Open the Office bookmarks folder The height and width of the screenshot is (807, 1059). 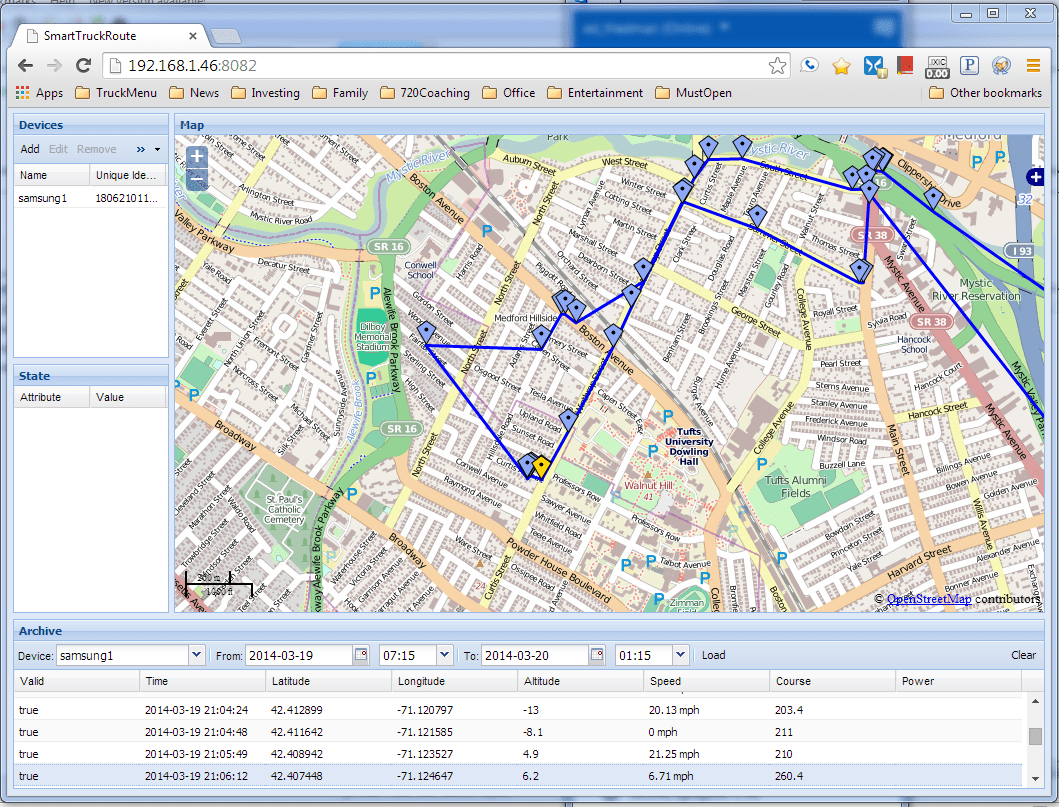[509, 93]
